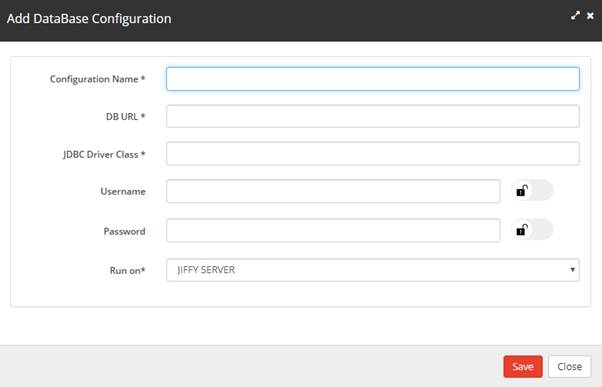Toggle the lock switch beside Password
Image resolution: width=602 pixels, height=387 pixels.
point(532,230)
